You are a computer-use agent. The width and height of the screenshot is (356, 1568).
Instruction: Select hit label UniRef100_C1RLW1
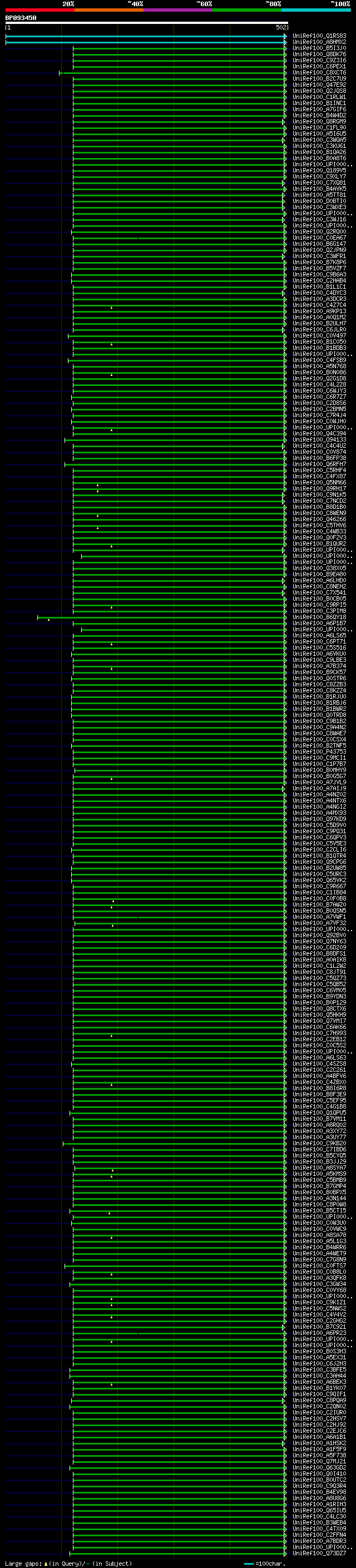319,97
